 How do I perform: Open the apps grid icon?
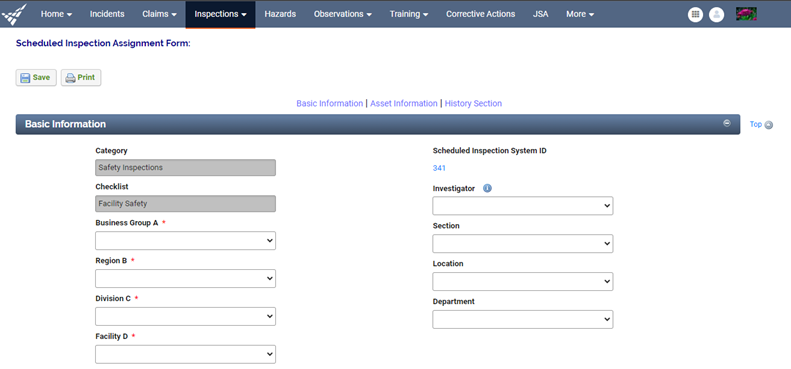tap(695, 15)
